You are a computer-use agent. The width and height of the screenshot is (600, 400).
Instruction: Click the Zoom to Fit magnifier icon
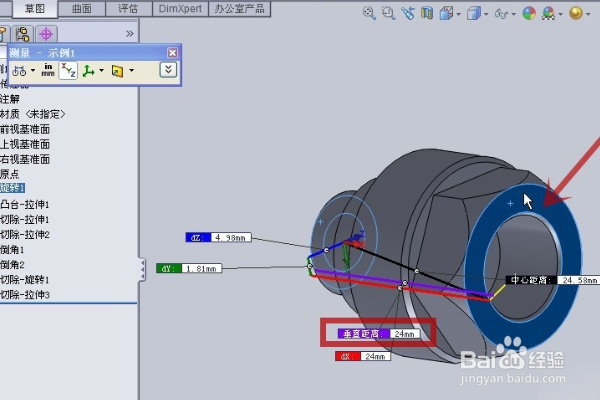tap(369, 13)
